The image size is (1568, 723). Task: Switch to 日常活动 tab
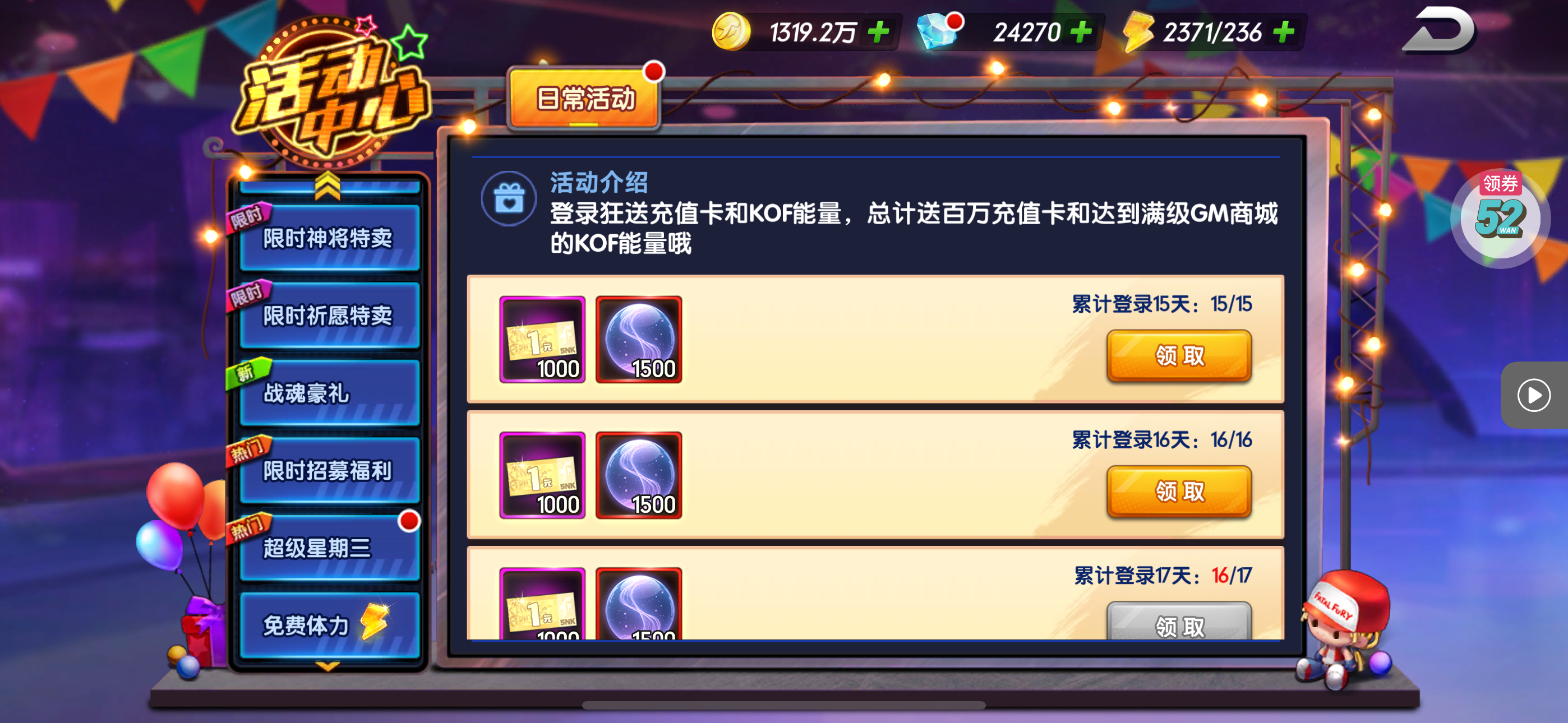pos(584,98)
